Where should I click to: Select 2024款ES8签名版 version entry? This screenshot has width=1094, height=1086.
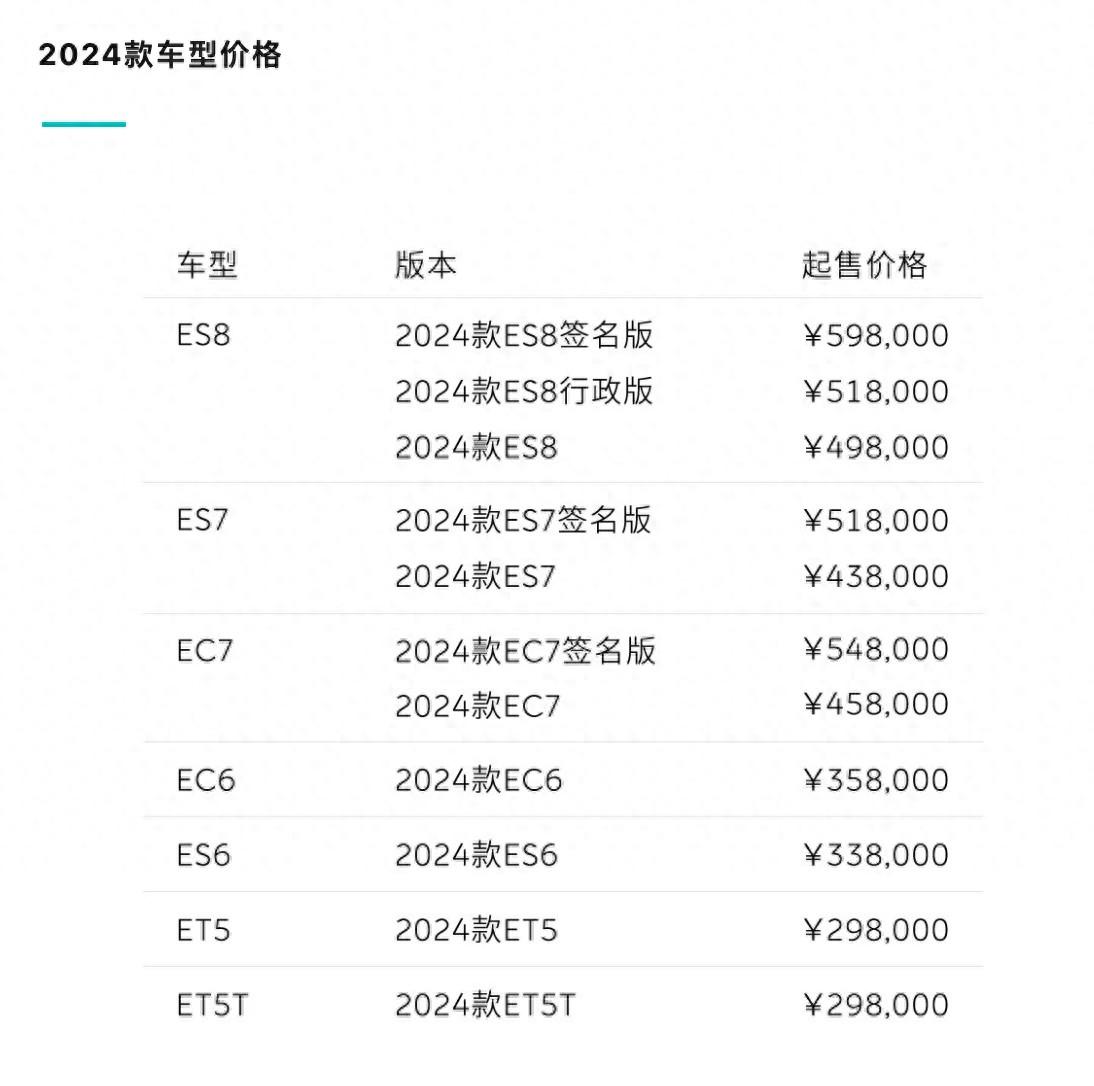coord(524,335)
